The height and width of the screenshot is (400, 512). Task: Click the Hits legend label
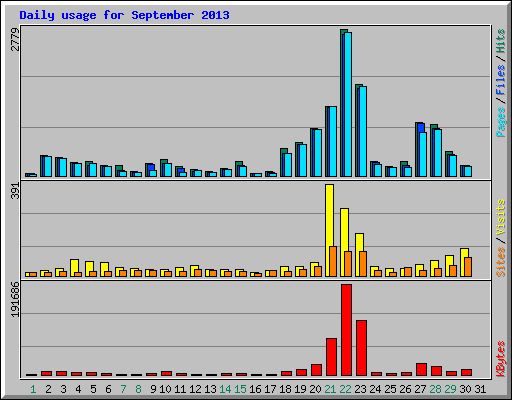[501, 41]
